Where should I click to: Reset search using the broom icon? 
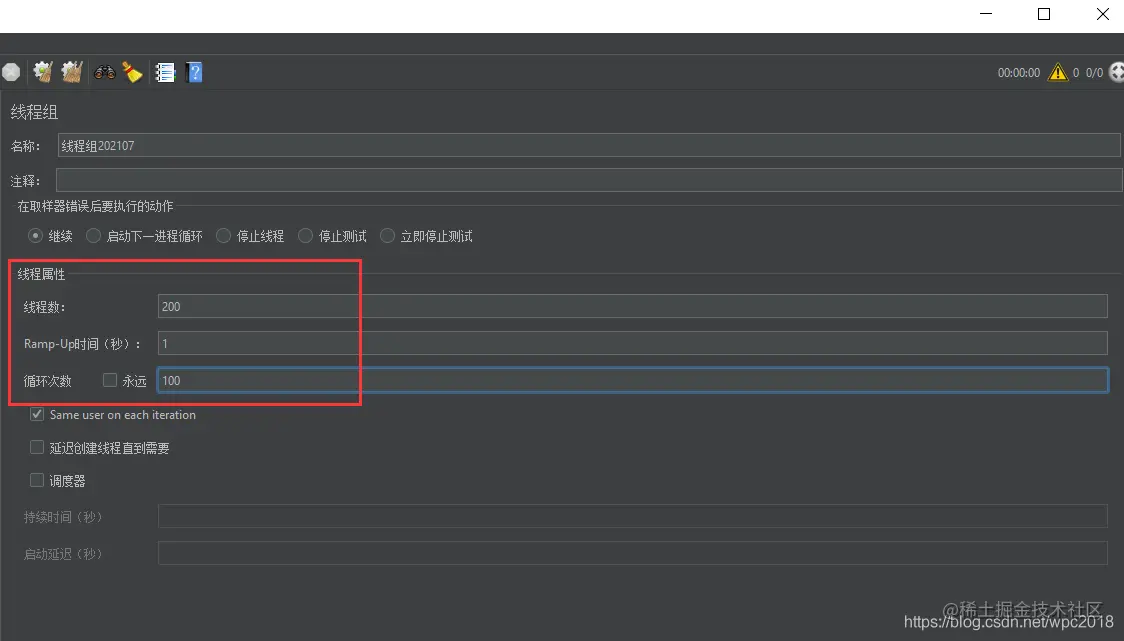[x=133, y=72]
